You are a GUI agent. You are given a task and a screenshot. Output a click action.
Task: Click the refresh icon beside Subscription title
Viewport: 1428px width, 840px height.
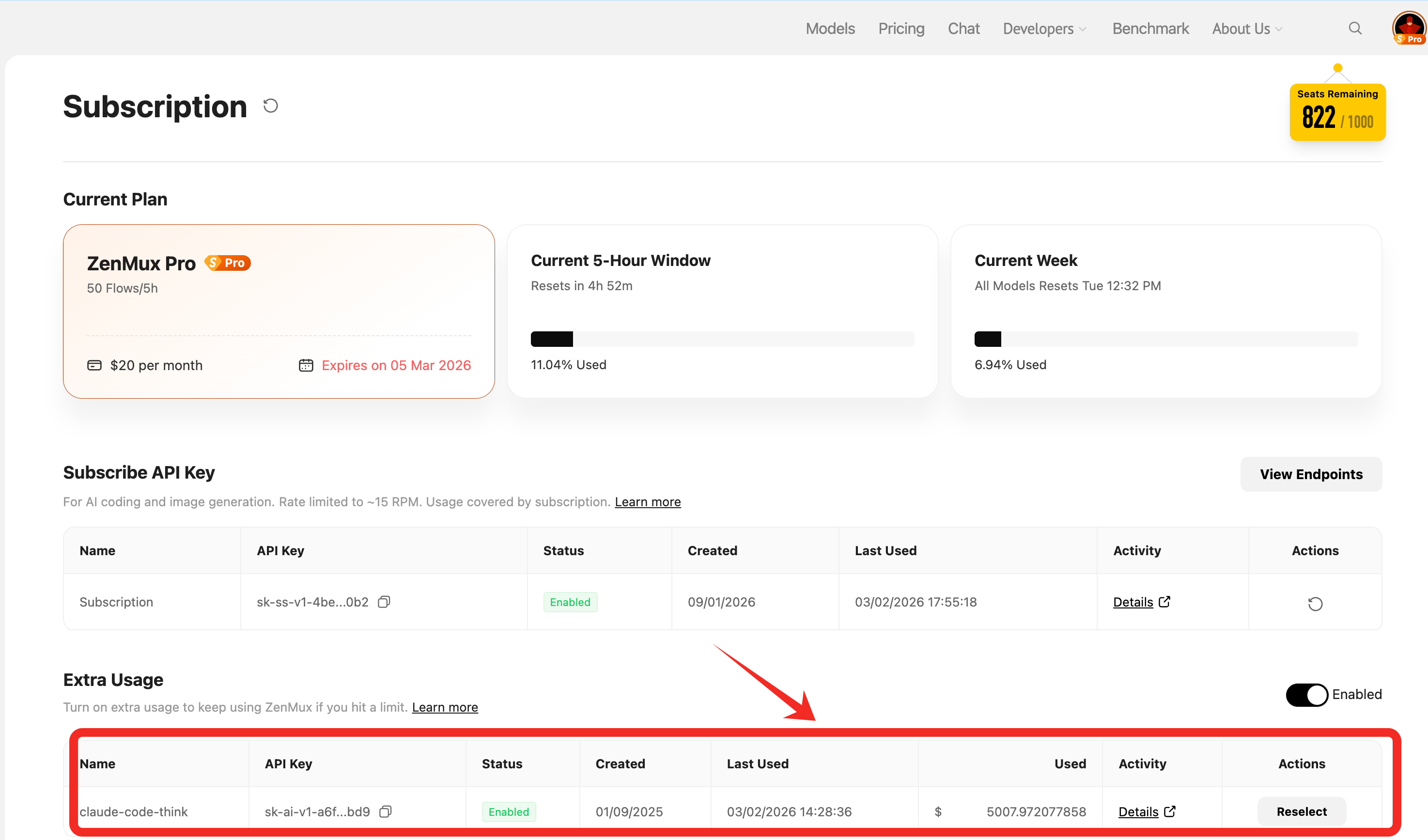(x=270, y=106)
